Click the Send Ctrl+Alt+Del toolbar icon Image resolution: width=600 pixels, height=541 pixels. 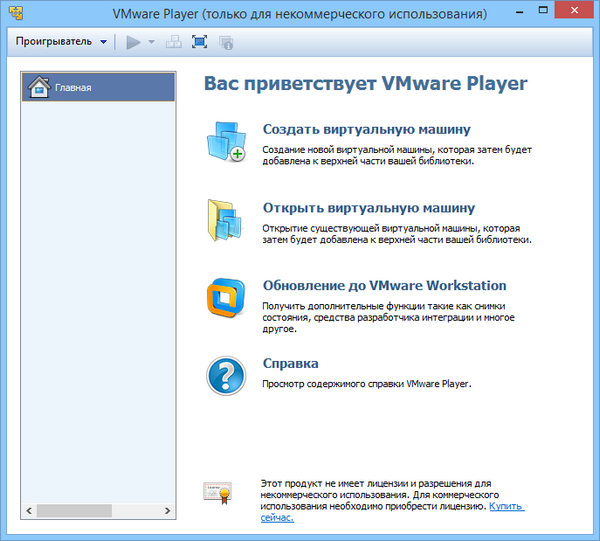click(x=174, y=42)
